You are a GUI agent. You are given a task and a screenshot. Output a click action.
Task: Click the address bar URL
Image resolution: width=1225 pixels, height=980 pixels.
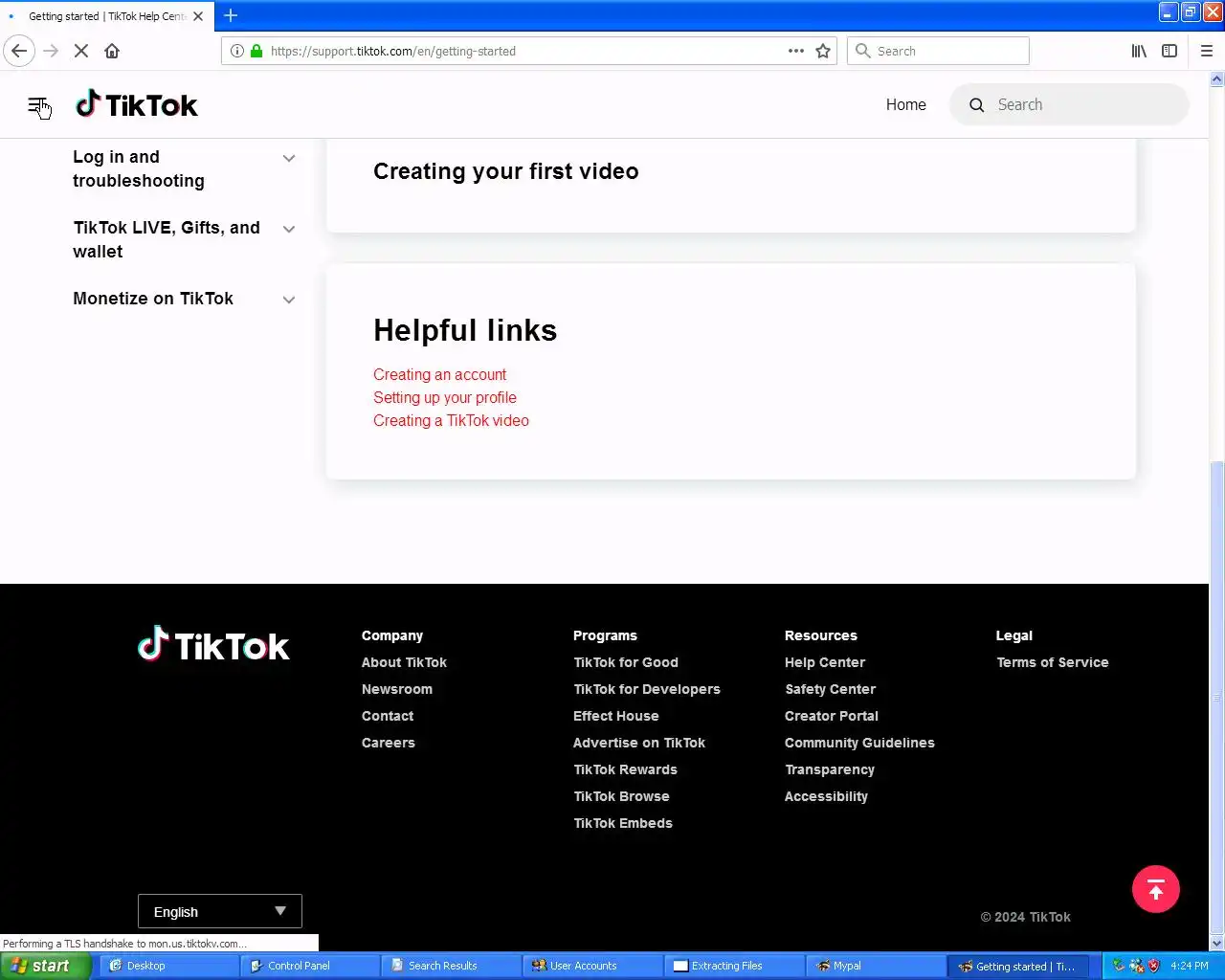tap(392, 51)
